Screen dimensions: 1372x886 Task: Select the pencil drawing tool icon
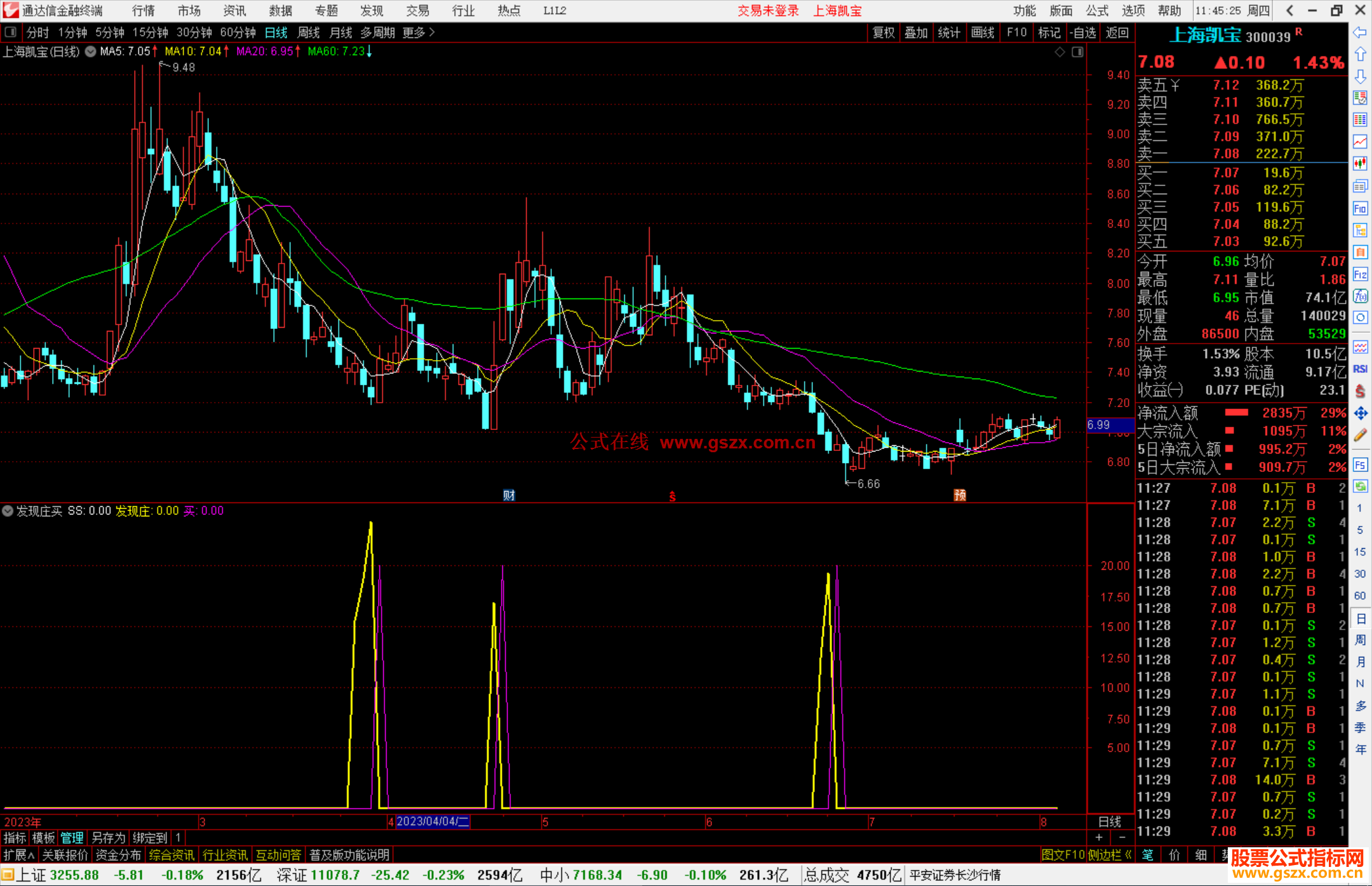[1360, 435]
